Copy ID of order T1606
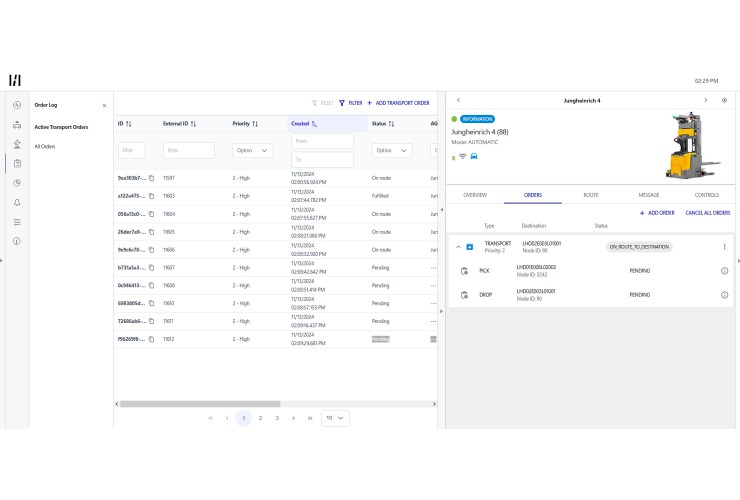 click(151, 250)
